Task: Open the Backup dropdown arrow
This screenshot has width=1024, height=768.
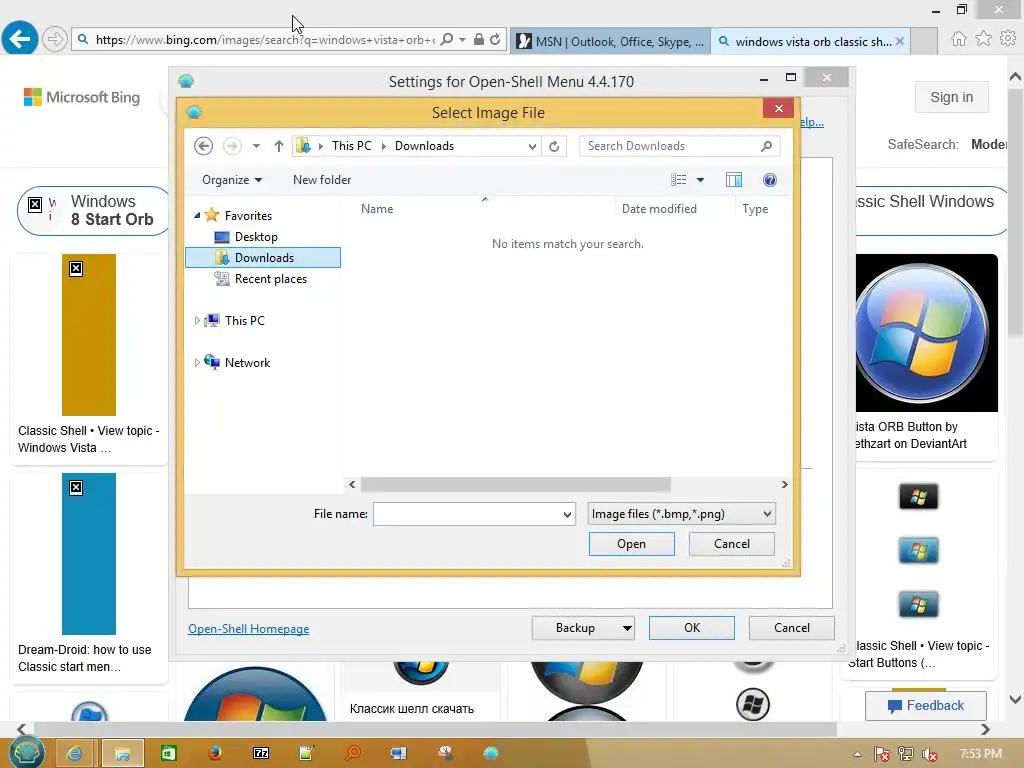Action: tap(627, 628)
